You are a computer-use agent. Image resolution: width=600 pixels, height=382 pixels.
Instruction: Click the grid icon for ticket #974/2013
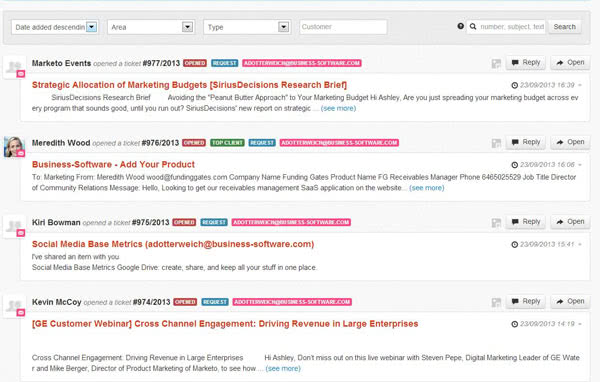pyautogui.click(x=496, y=302)
